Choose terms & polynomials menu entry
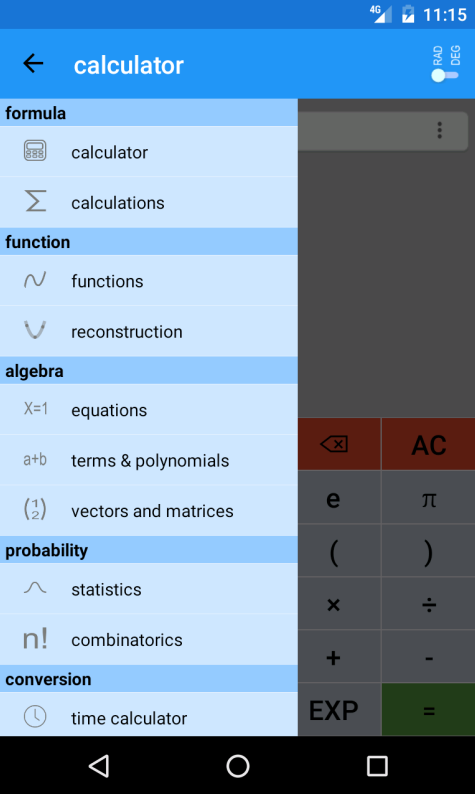 (x=149, y=460)
